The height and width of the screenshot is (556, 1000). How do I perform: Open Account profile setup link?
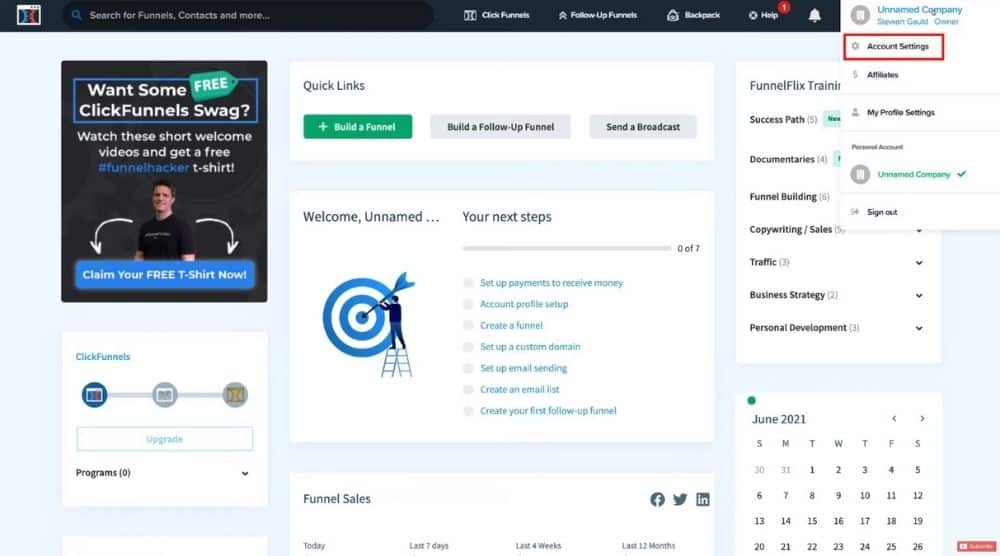[x=524, y=304]
